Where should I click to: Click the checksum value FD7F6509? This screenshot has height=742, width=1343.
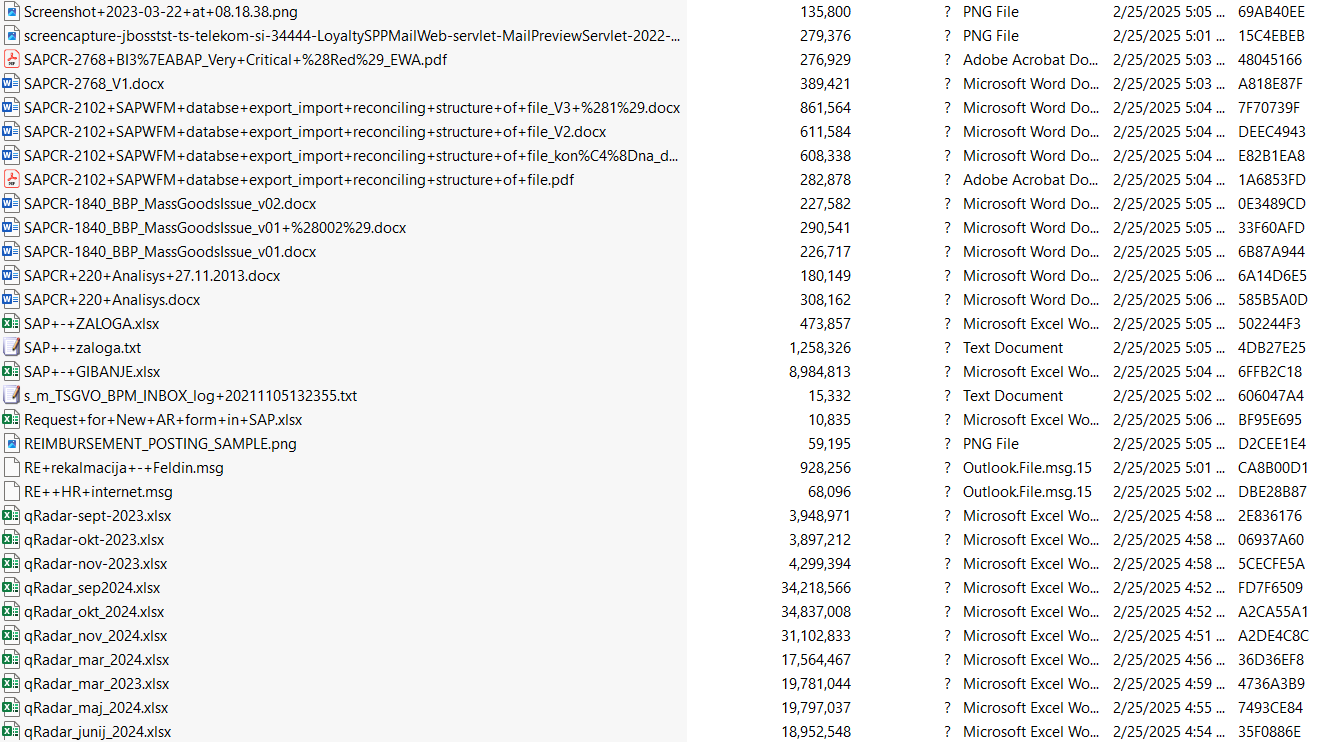tap(1271, 588)
